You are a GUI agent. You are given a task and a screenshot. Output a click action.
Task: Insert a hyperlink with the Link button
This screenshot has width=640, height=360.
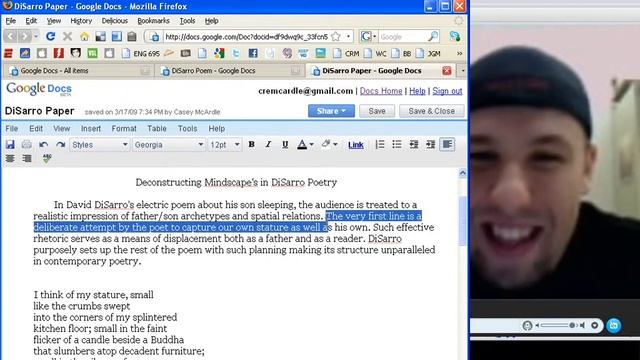tap(356, 145)
